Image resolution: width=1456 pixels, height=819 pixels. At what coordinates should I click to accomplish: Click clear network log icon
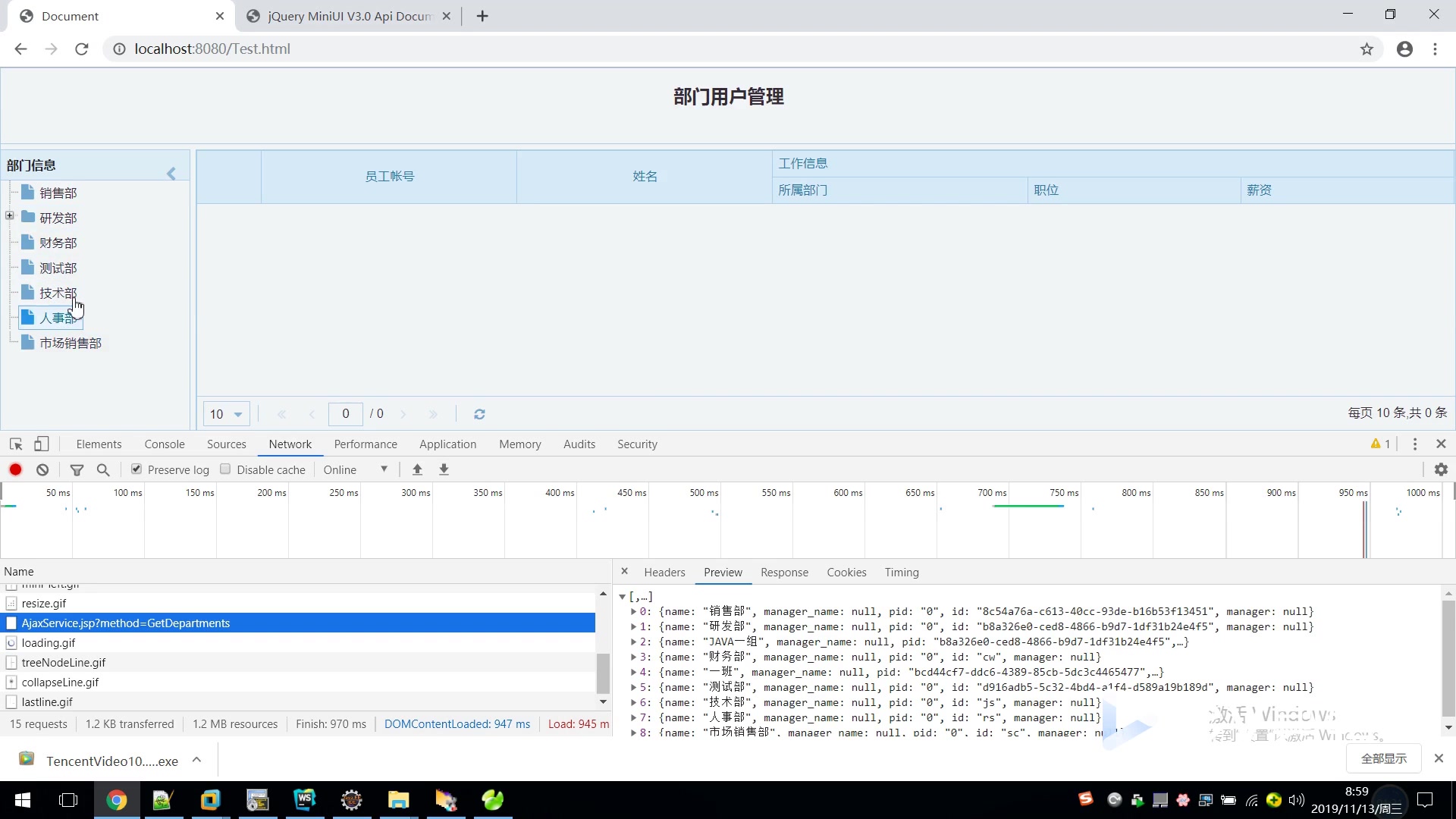click(42, 469)
